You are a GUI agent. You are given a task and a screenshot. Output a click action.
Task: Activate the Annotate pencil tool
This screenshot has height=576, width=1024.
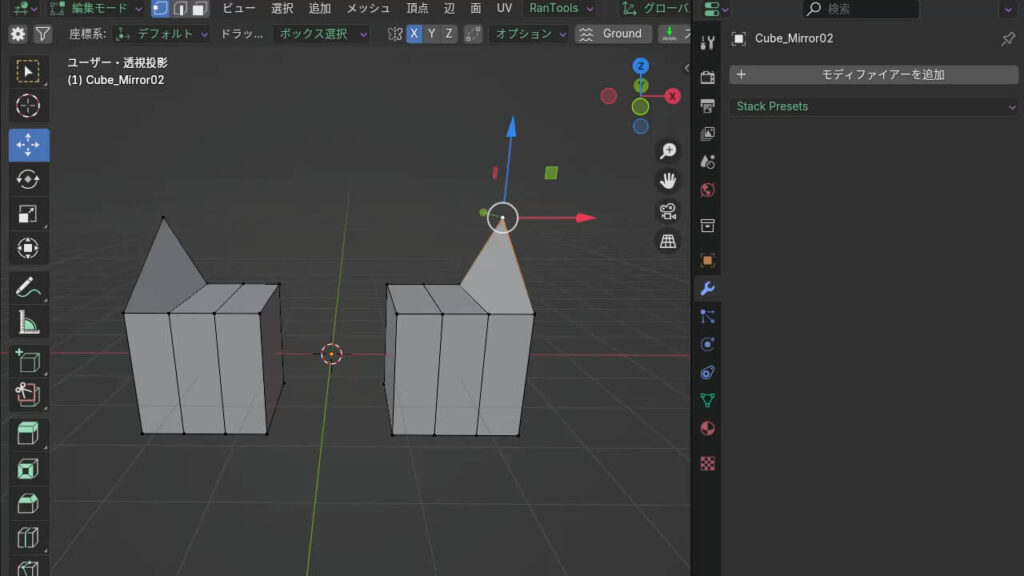tap(28, 288)
